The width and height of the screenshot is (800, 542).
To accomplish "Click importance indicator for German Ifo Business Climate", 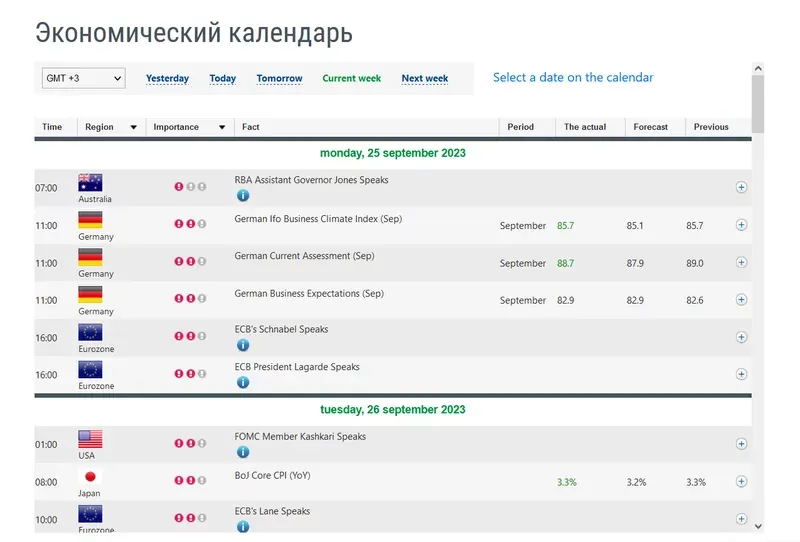I will point(190,224).
